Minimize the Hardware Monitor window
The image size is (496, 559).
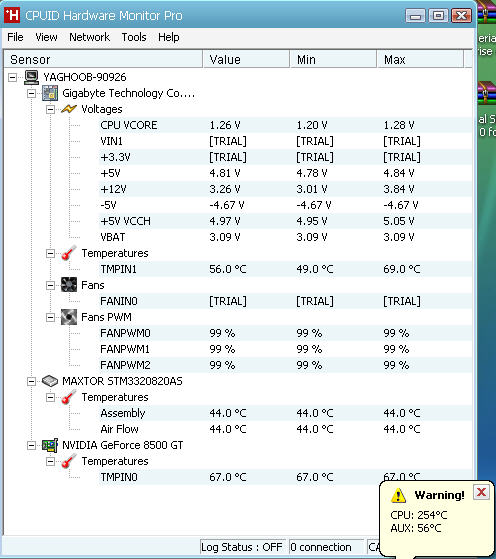415,16
